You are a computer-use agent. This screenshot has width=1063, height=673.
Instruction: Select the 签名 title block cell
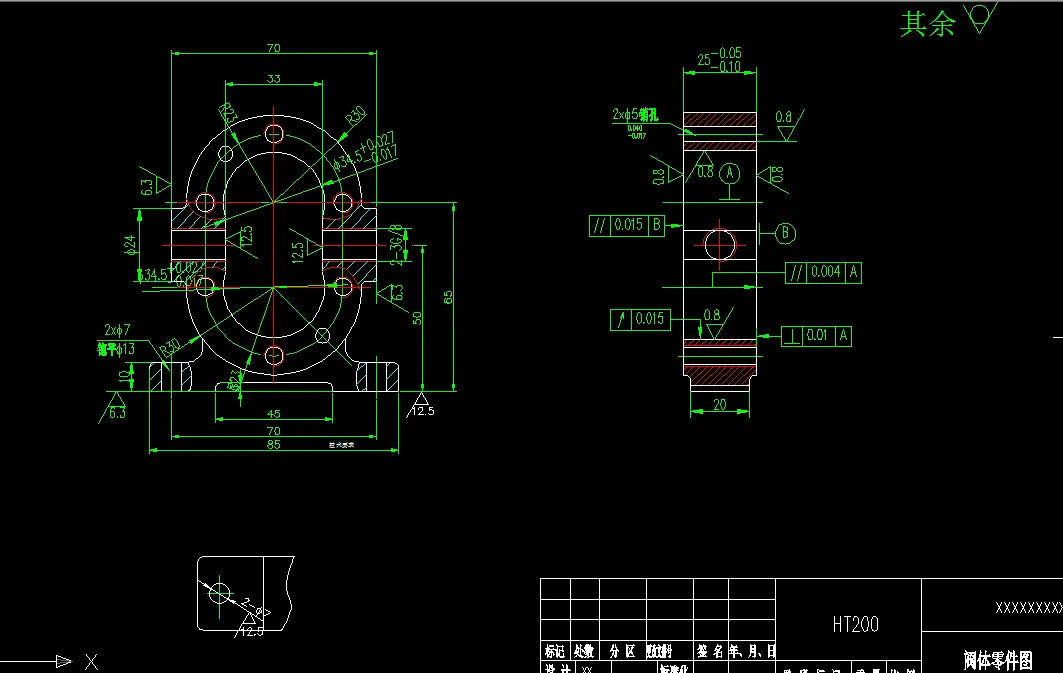click(710, 651)
